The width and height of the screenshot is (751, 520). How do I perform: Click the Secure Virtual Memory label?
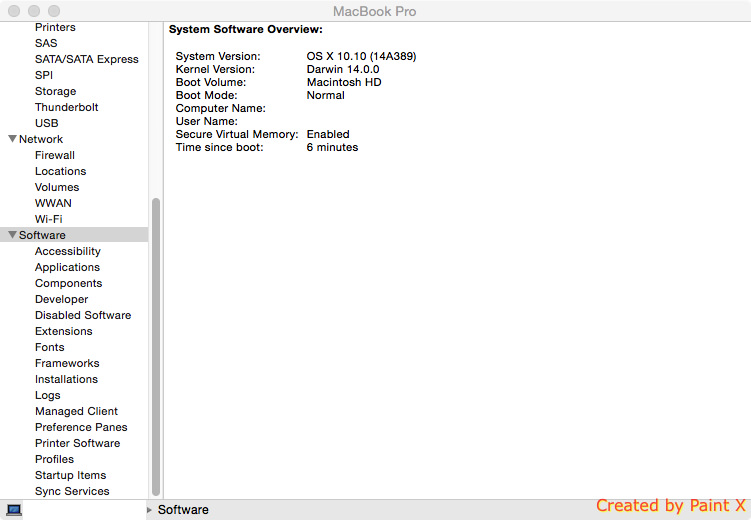237,134
